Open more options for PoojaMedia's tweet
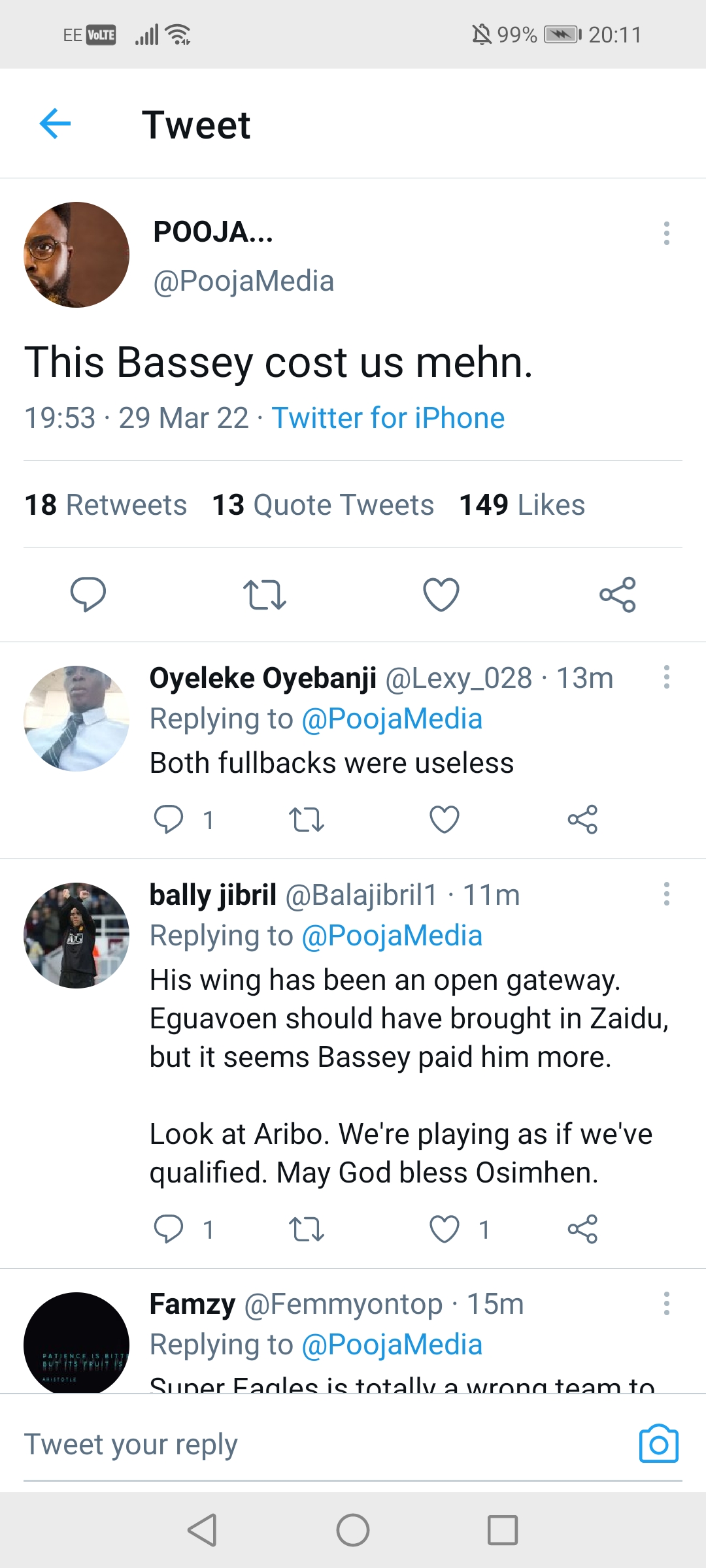The height and width of the screenshot is (1568, 706). (x=666, y=233)
